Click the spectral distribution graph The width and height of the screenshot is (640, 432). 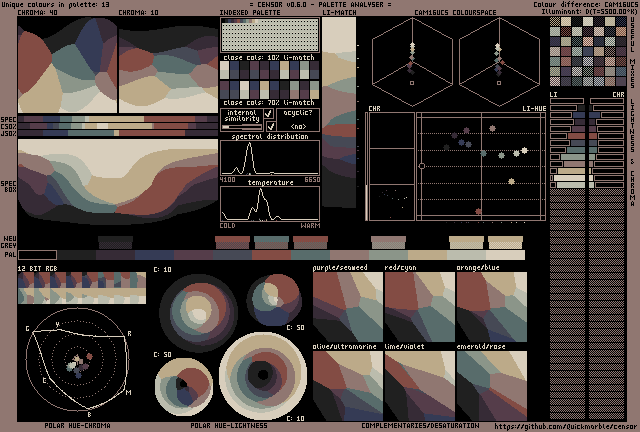click(x=269, y=158)
